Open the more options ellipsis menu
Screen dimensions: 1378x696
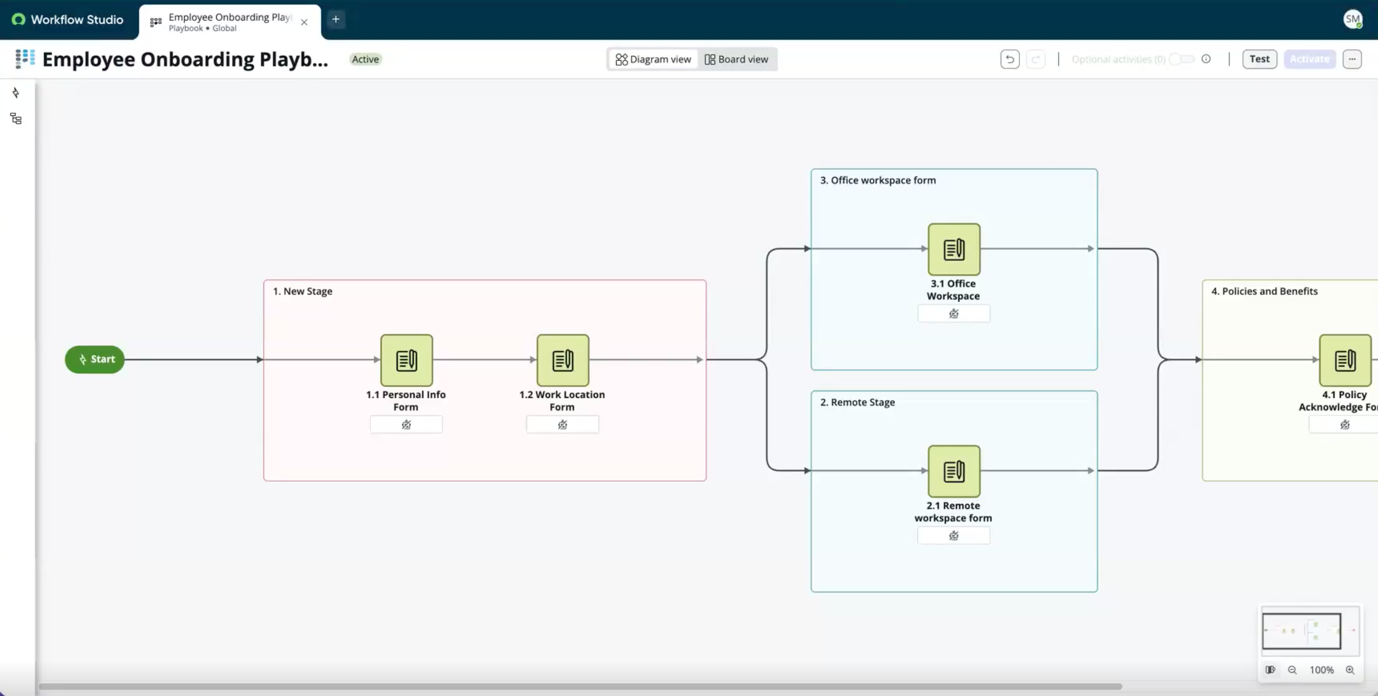(x=1352, y=59)
